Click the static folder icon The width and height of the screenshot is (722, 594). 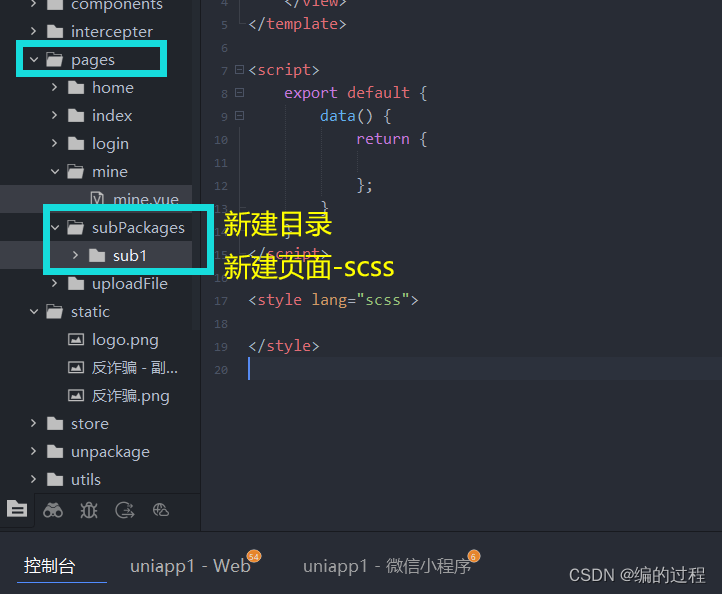click(54, 312)
